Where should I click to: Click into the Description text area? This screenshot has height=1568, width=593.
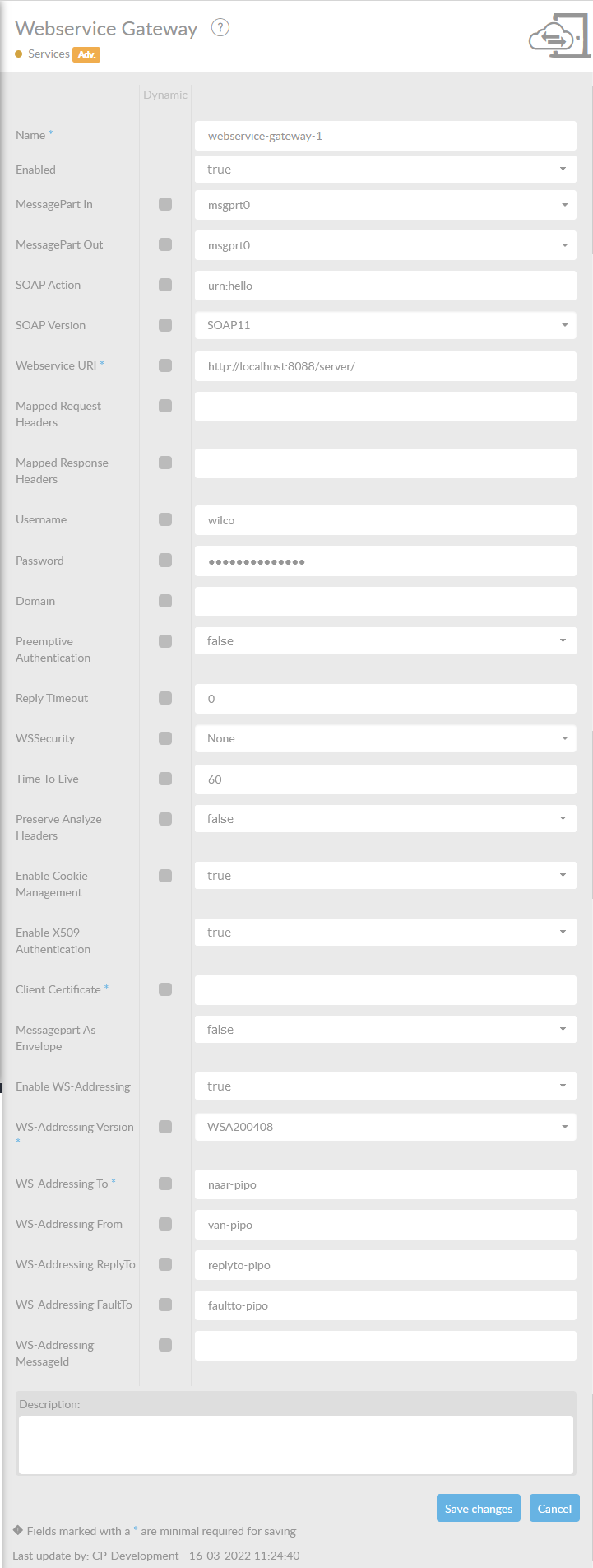(296, 1445)
